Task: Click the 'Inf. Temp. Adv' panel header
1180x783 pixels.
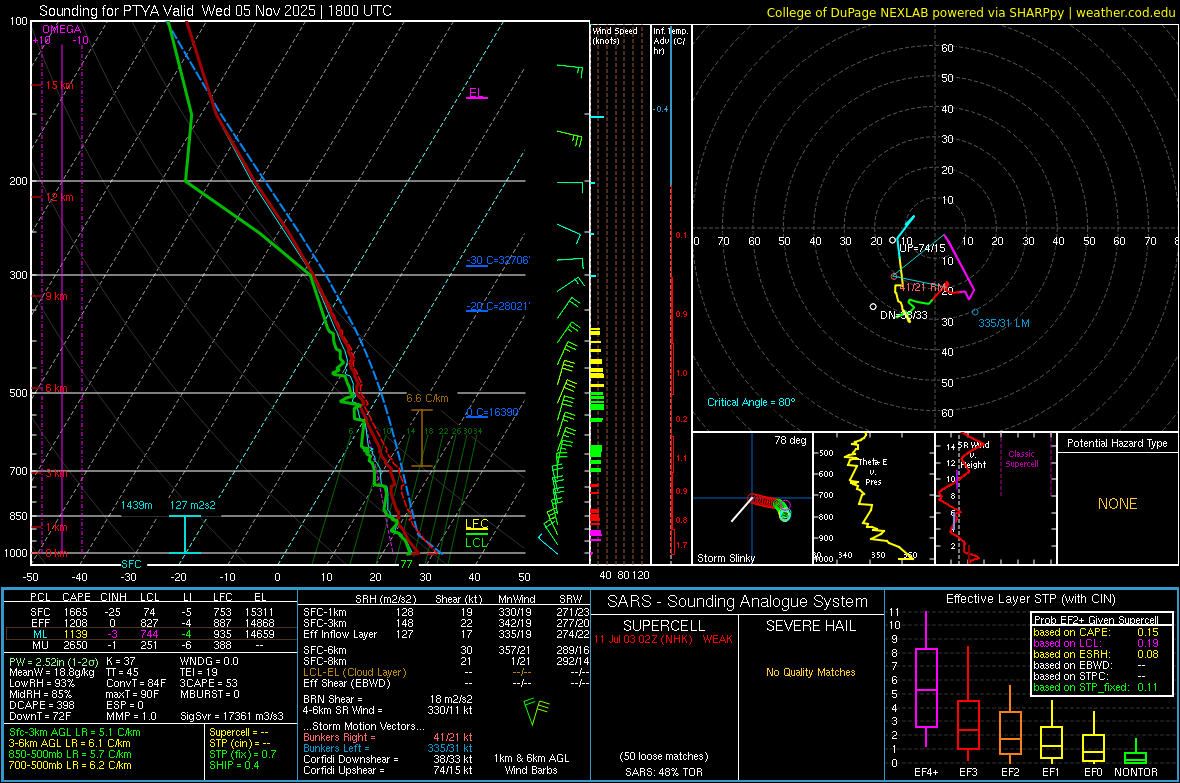Action: [x=670, y=41]
